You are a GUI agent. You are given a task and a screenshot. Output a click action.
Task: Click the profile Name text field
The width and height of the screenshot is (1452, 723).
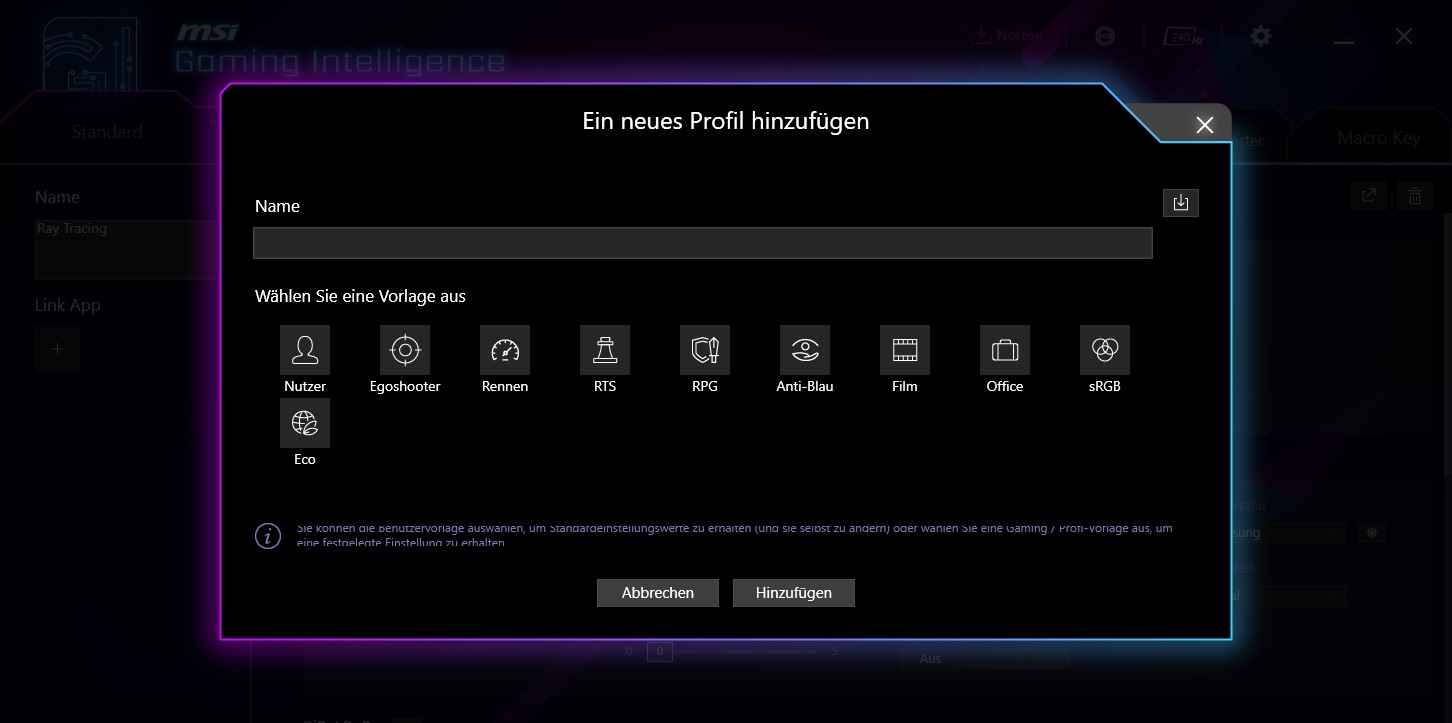tap(702, 243)
